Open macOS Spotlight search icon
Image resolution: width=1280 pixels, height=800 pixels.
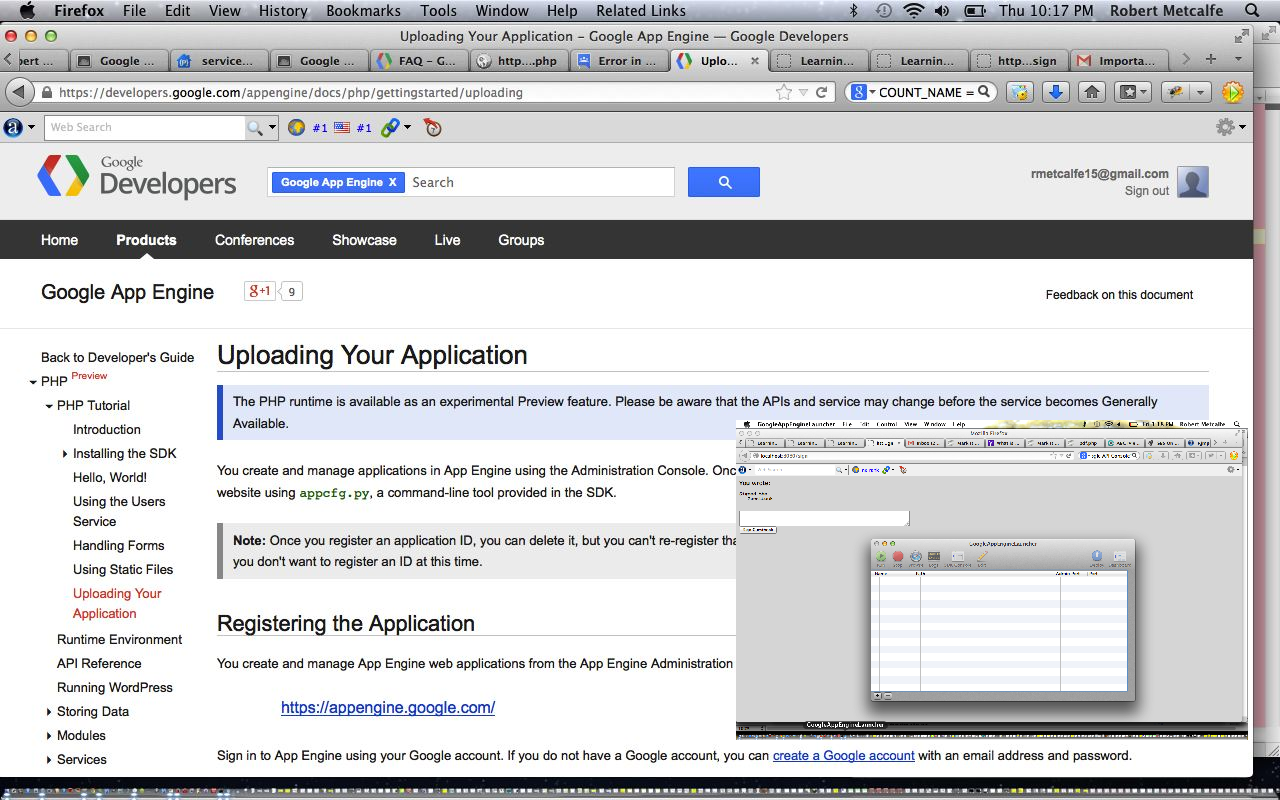(1252, 11)
